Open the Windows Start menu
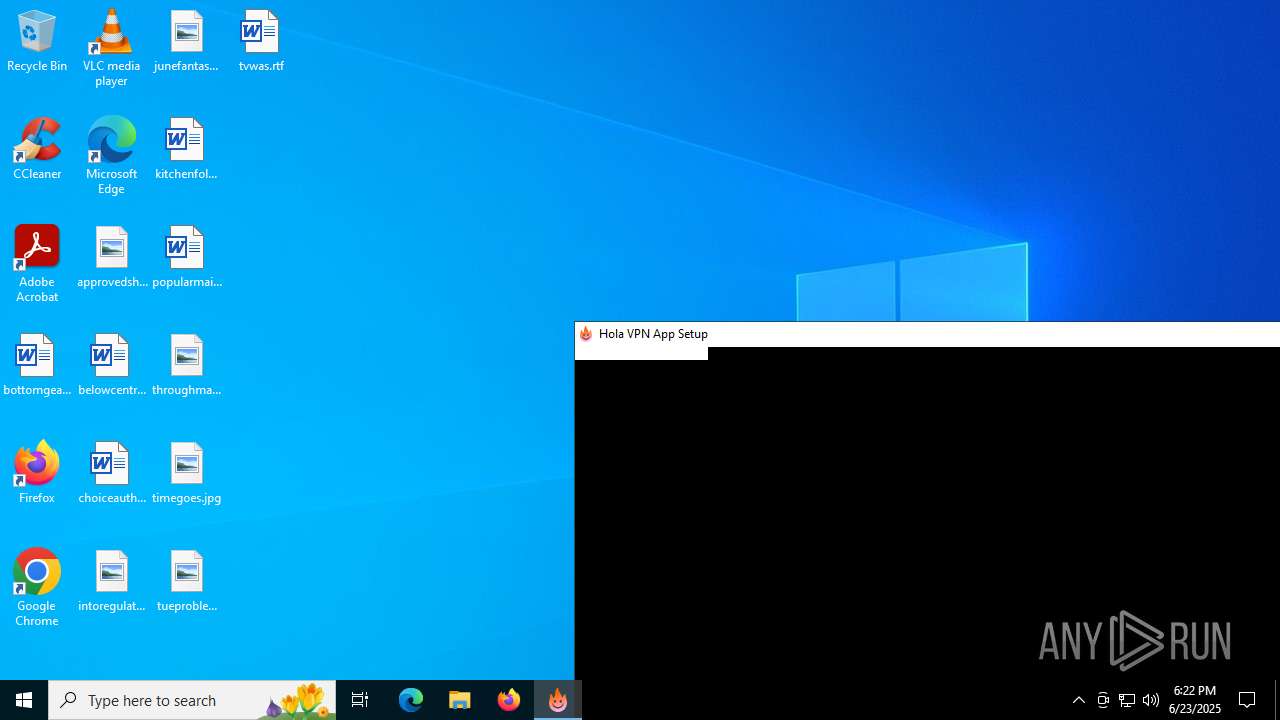The image size is (1280, 720). coord(24,700)
